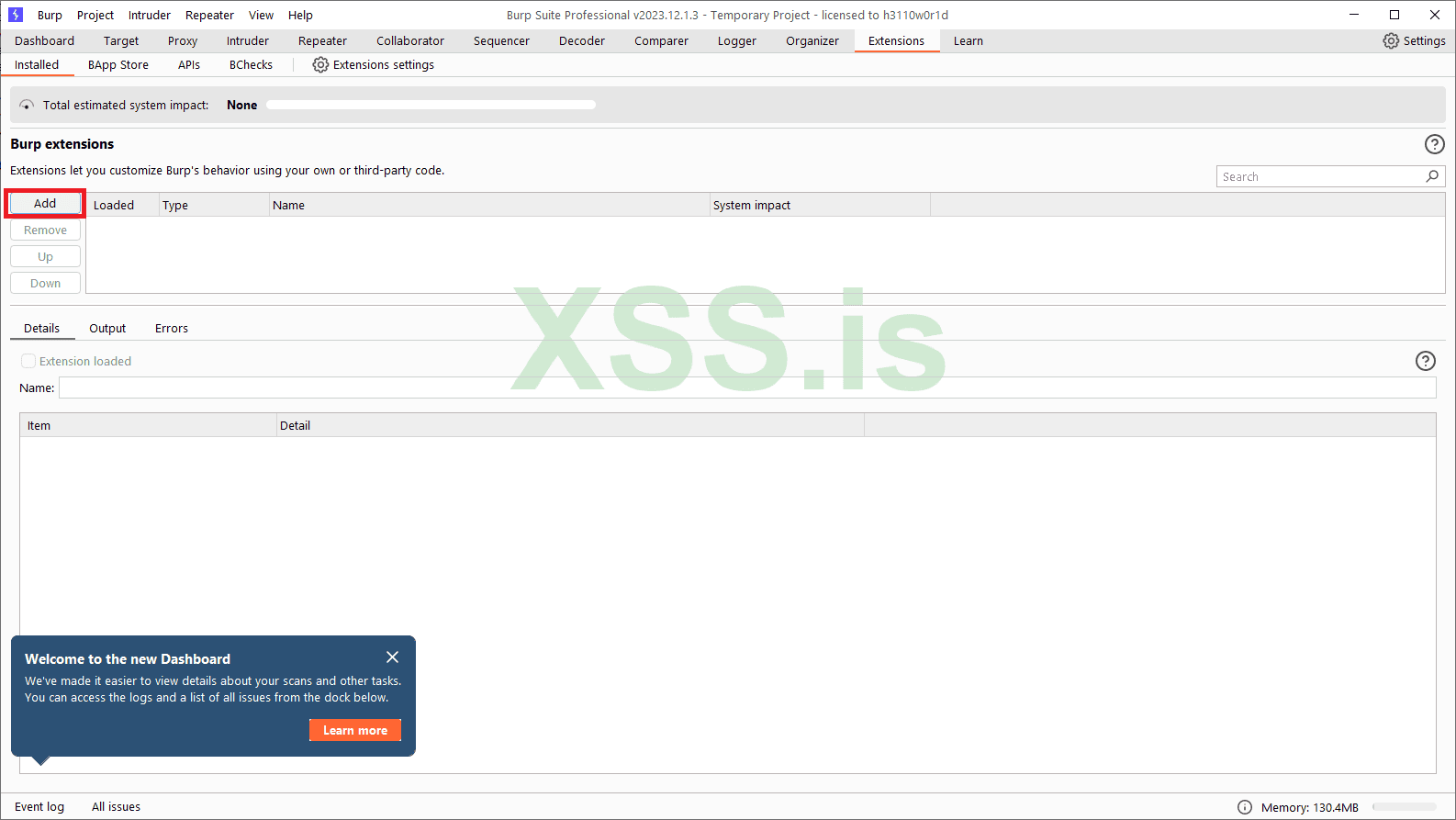Sort by the Name column header
Viewport: 1456px width, 820px height.
coord(489,205)
